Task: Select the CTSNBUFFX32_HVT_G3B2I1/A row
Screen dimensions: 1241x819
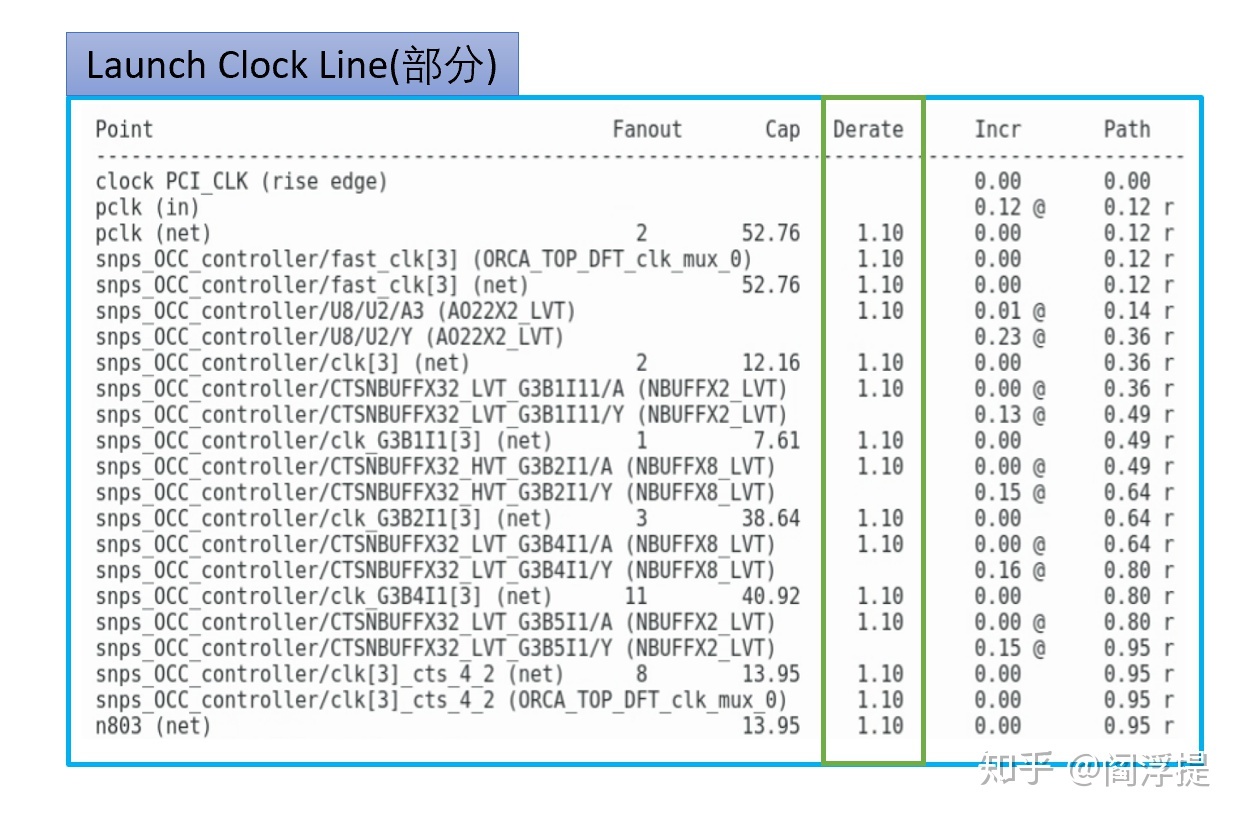Action: coord(635,467)
